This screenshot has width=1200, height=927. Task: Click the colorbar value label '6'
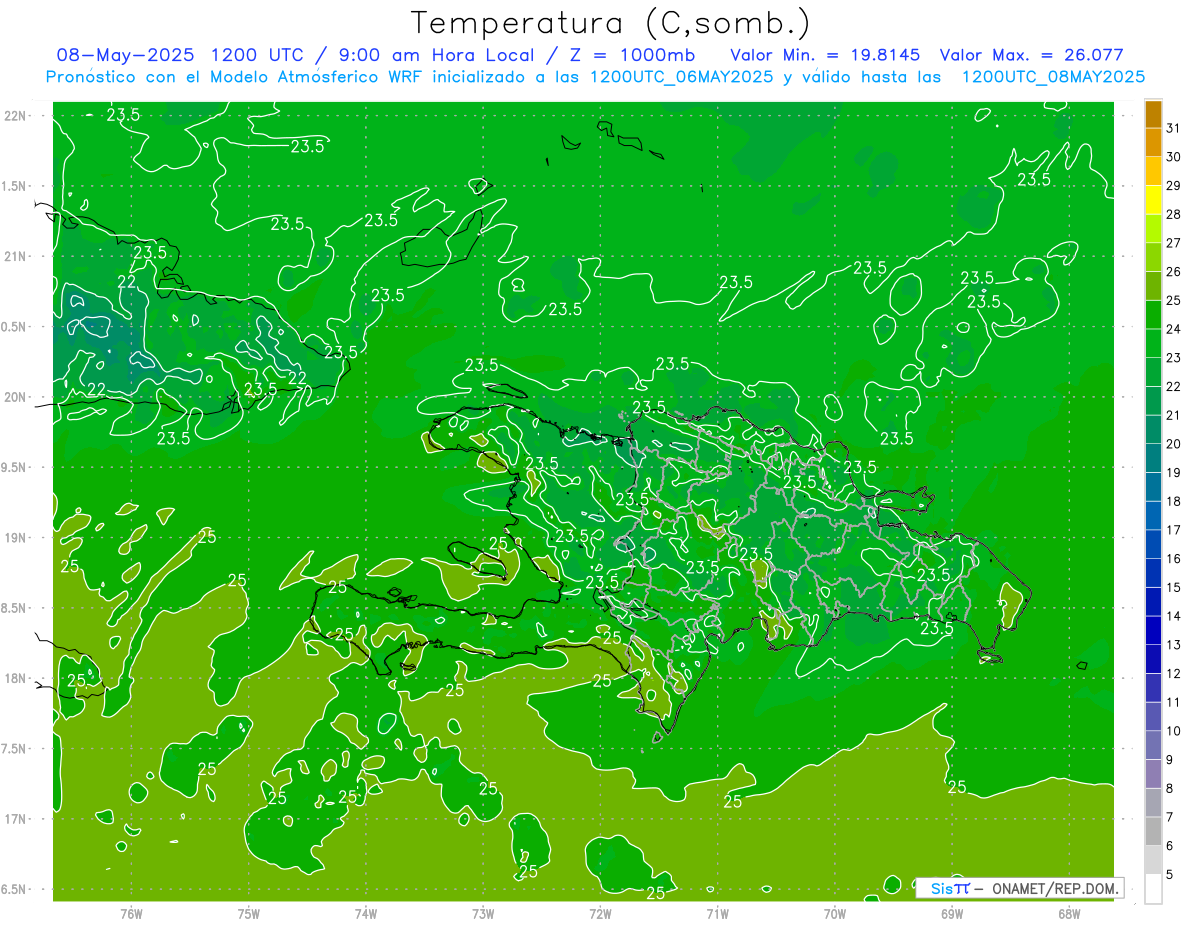[x=1170, y=847]
